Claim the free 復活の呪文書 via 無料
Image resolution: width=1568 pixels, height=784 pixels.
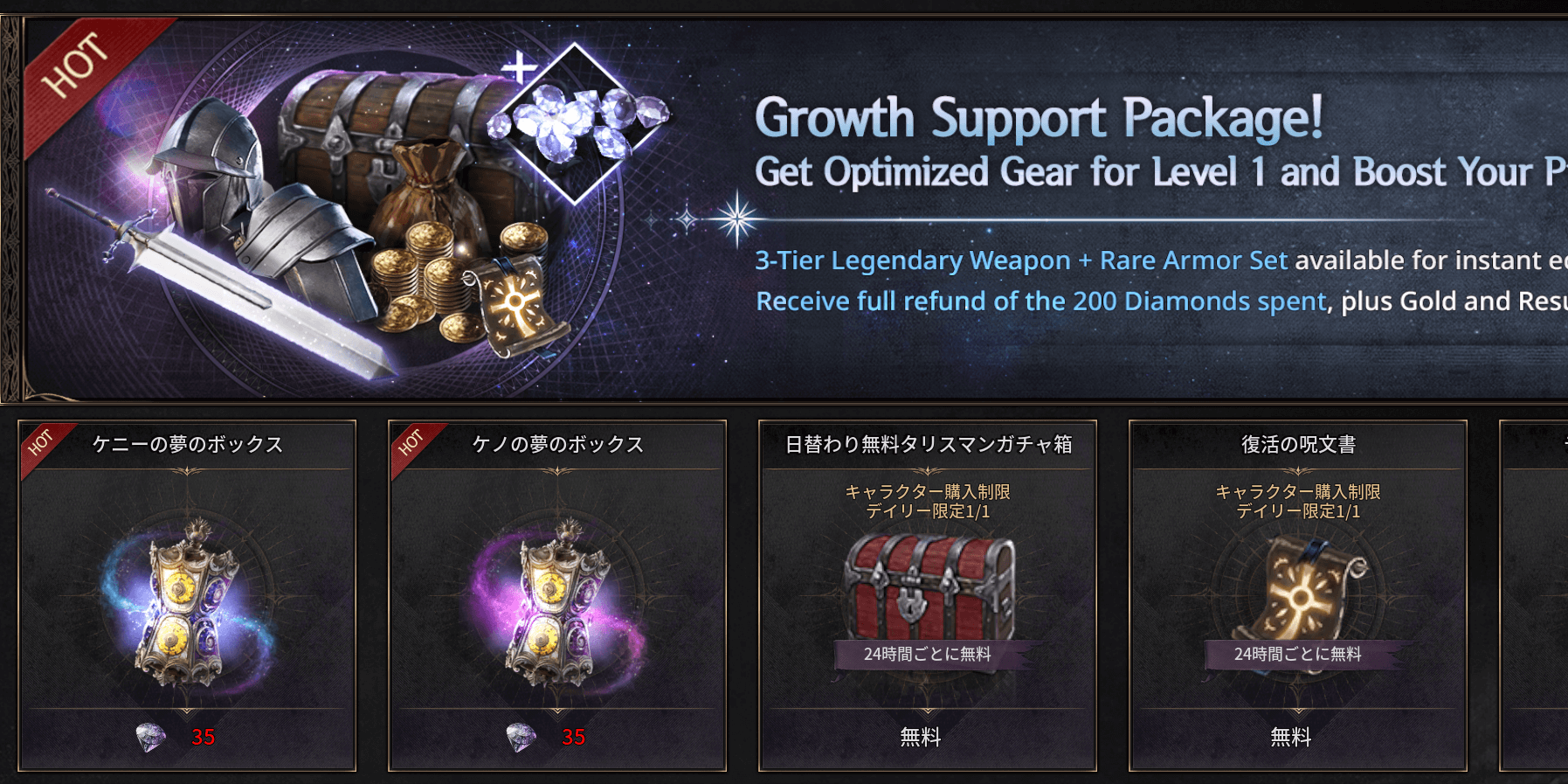pyautogui.click(x=1291, y=737)
